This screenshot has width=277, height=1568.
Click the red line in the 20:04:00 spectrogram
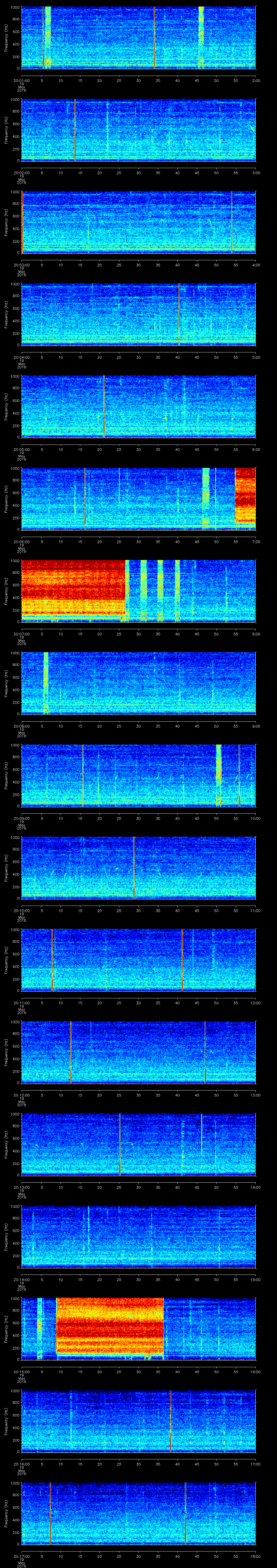(179, 314)
